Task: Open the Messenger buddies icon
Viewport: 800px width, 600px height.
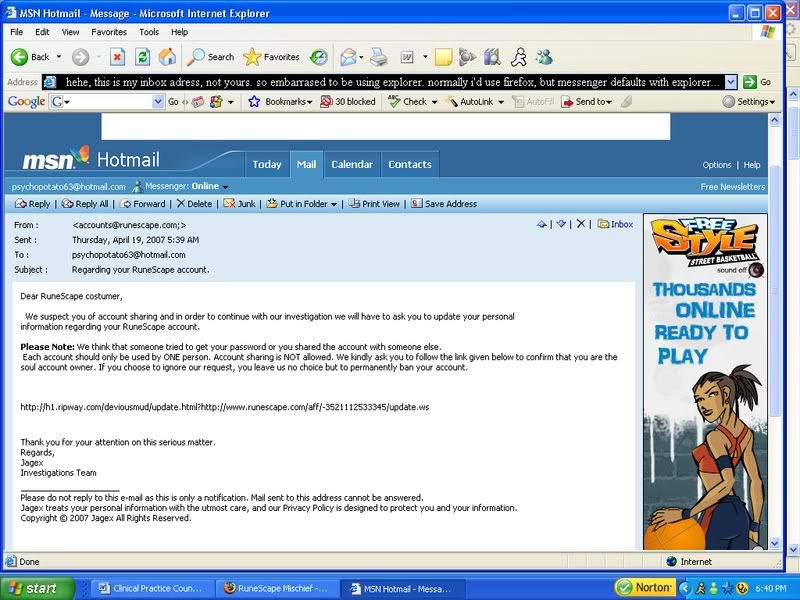Action: 544,57
